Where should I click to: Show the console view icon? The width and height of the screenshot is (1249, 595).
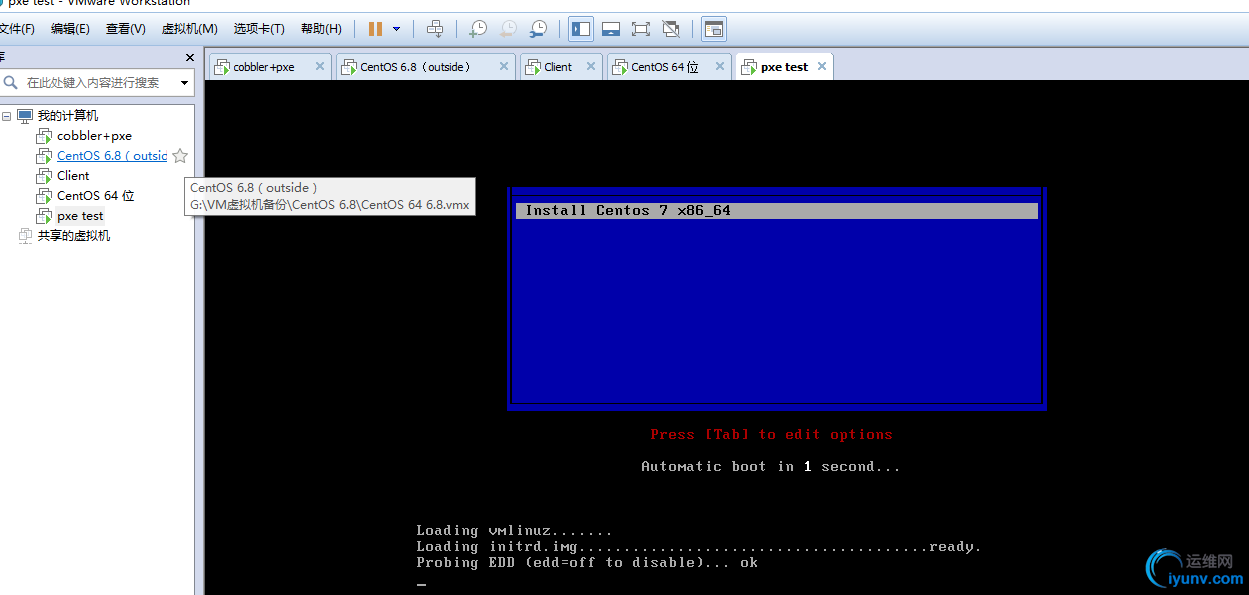tap(714, 29)
